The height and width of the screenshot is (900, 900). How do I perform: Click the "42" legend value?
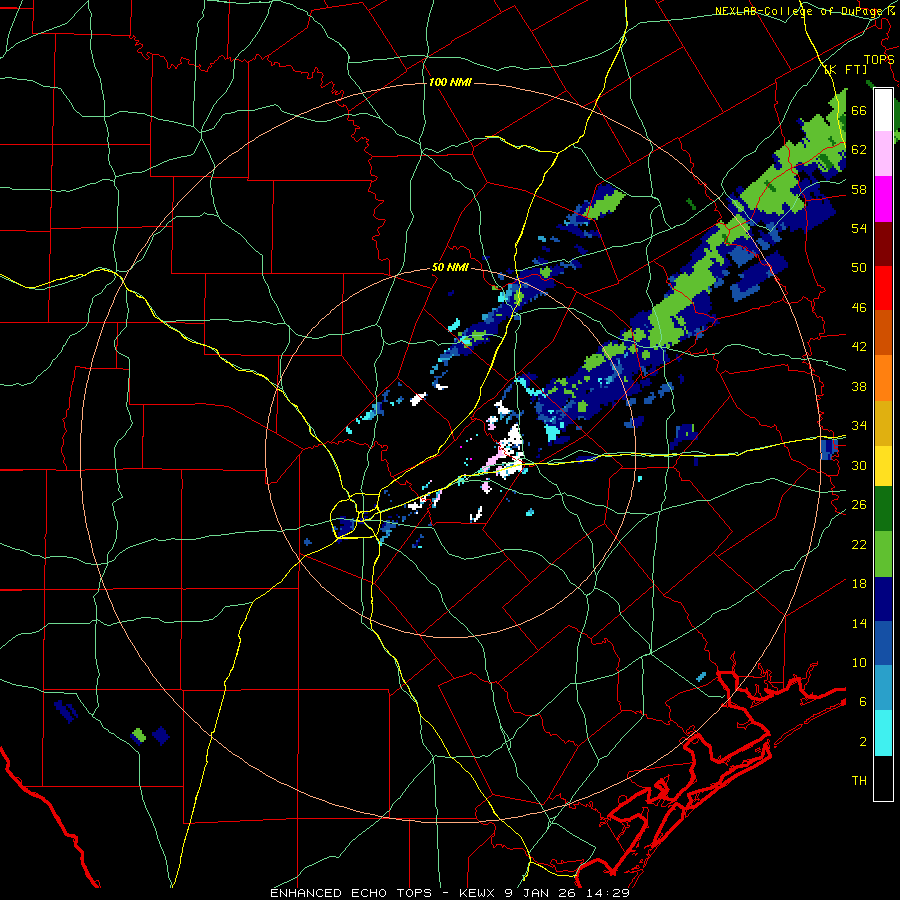859,347
